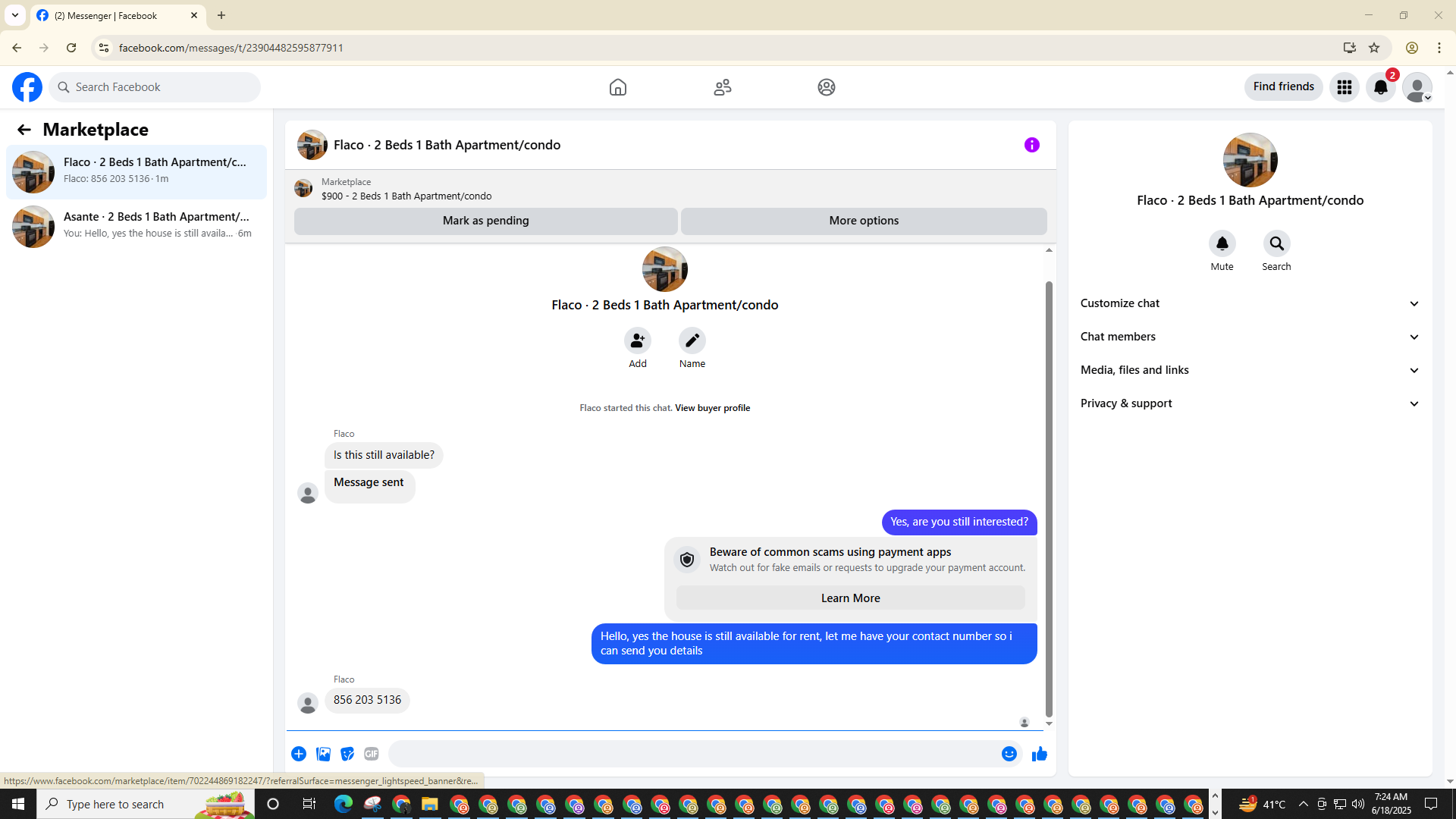Screen dimensions: 1456x819
Task: Open Cortana circle on the taskbar
Action: point(274,804)
